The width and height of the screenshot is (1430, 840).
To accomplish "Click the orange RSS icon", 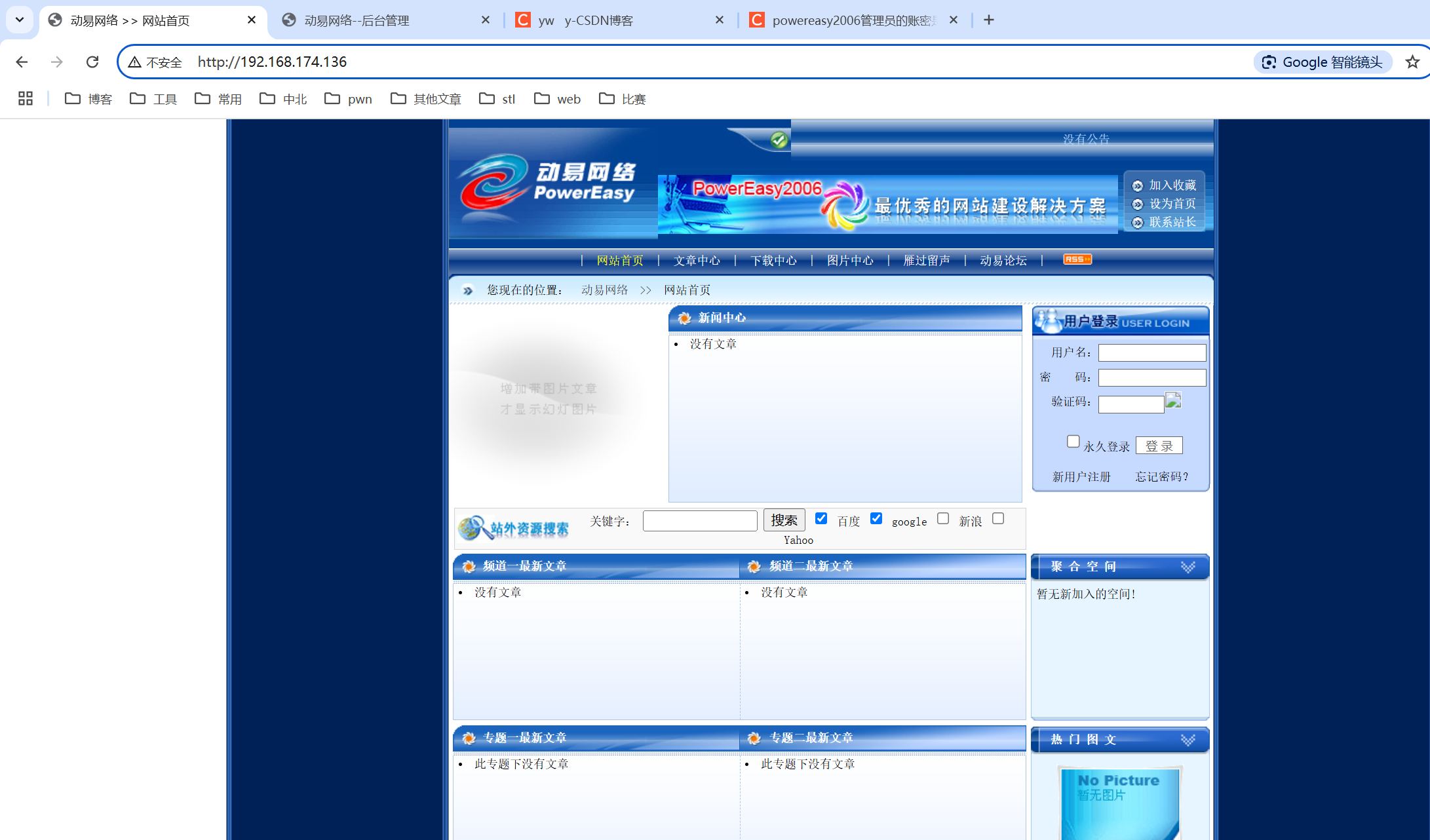I will click(x=1077, y=259).
